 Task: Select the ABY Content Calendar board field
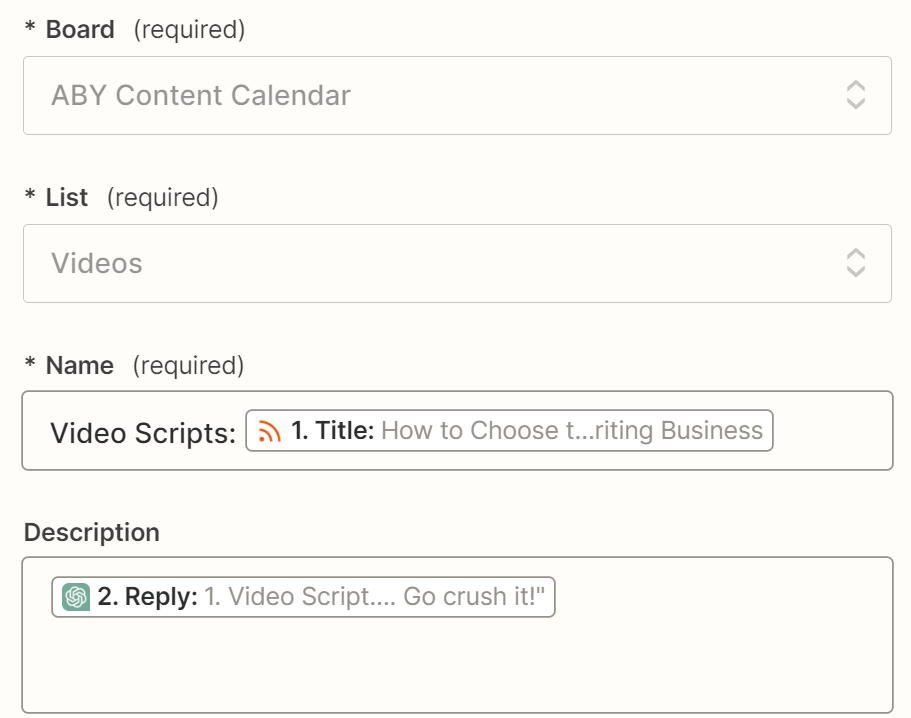tap(400, 95)
